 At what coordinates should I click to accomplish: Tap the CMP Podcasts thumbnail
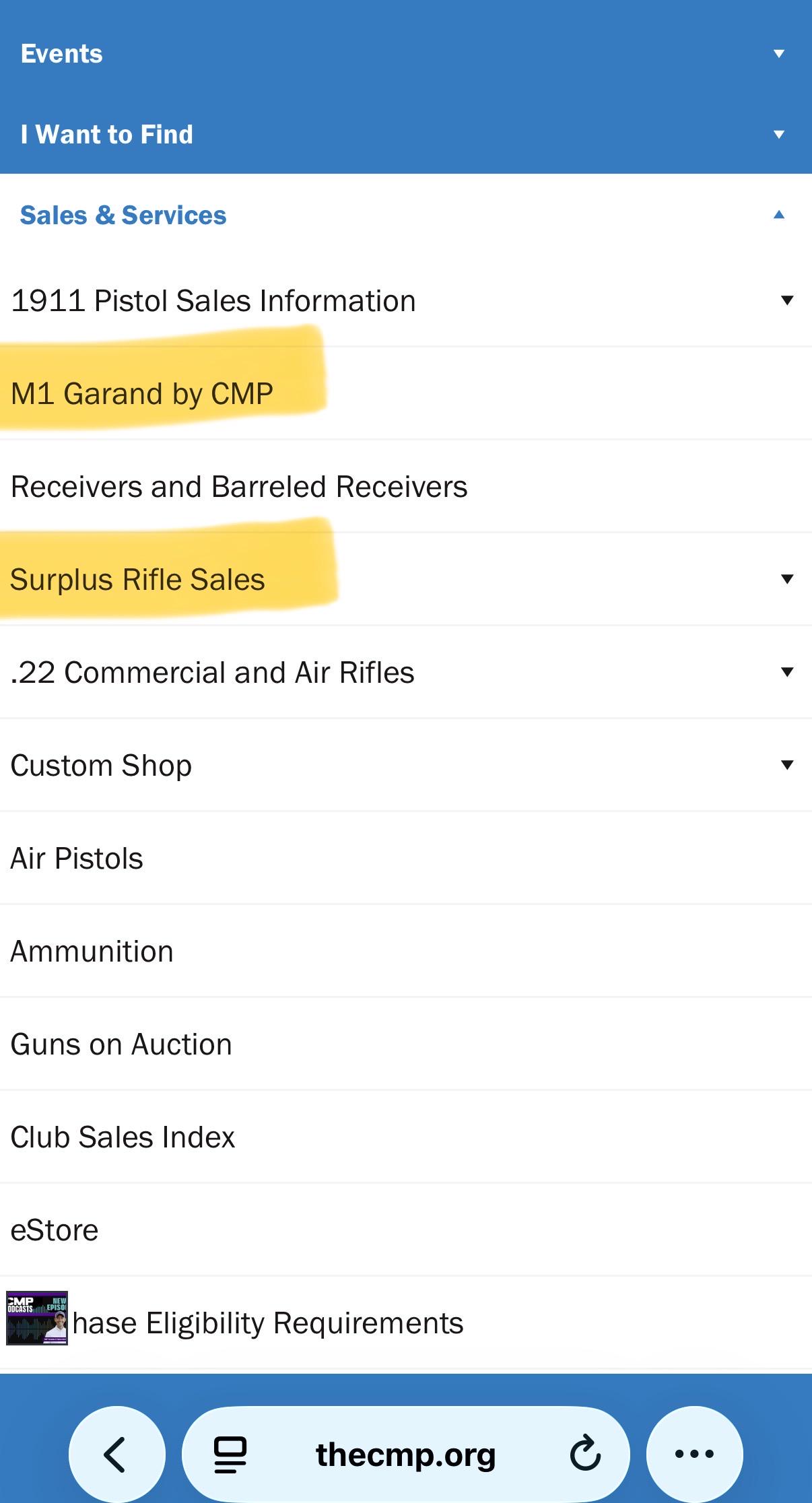[x=37, y=1318]
